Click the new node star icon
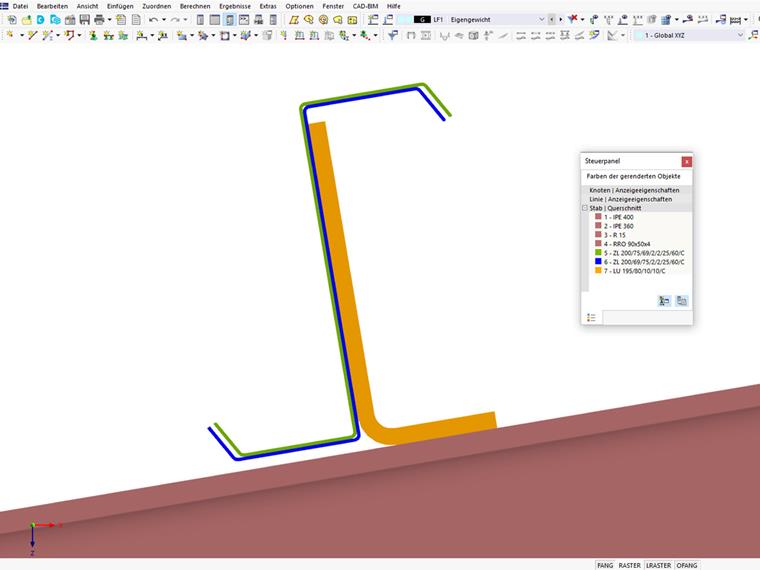Viewport: 760px width, 570px height. pos(10,35)
